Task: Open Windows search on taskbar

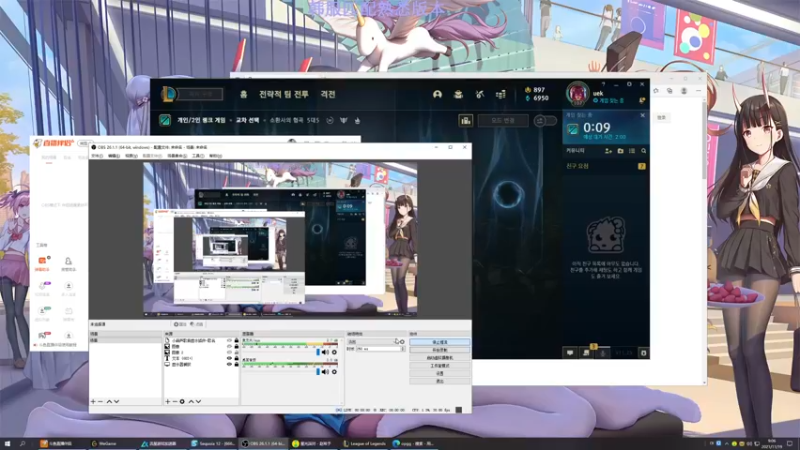Action: point(22,443)
